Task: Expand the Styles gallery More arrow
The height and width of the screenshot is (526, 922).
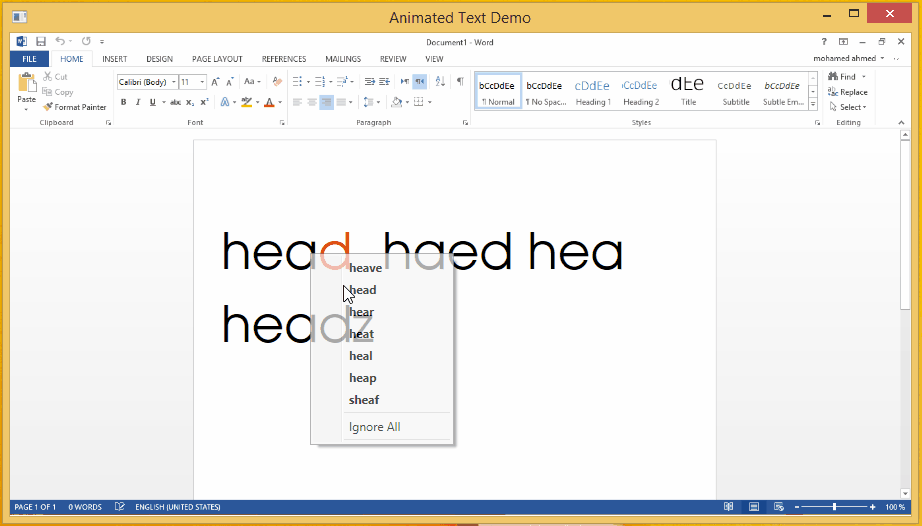Action: [x=813, y=104]
